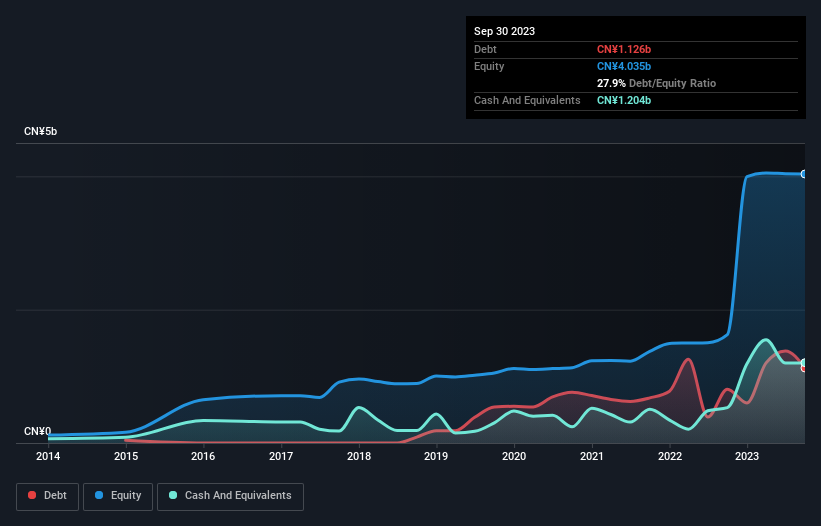Toggle the Equity series in the legend

(118, 496)
